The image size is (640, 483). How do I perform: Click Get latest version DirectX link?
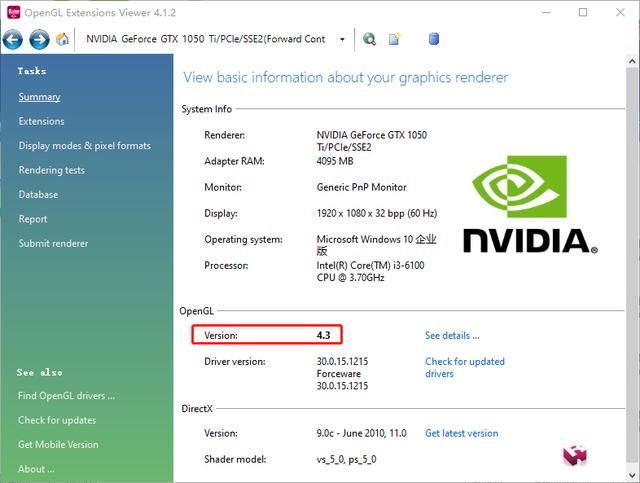click(462, 433)
